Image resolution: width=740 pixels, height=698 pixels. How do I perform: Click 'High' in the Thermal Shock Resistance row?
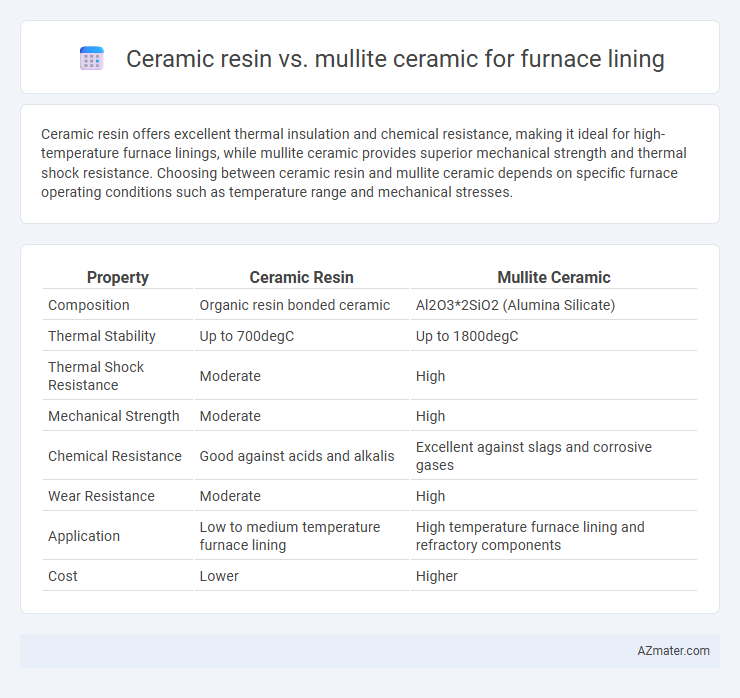(430, 376)
